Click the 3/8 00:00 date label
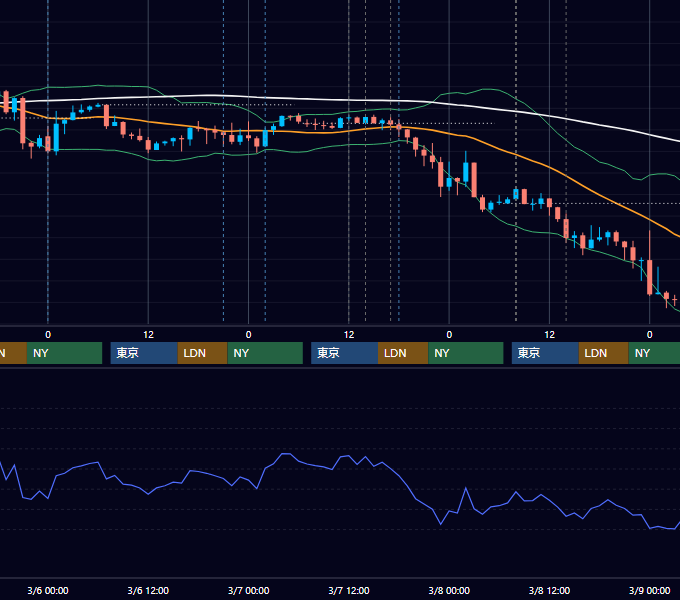Screen dimensions: 680x600 (449, 590)
